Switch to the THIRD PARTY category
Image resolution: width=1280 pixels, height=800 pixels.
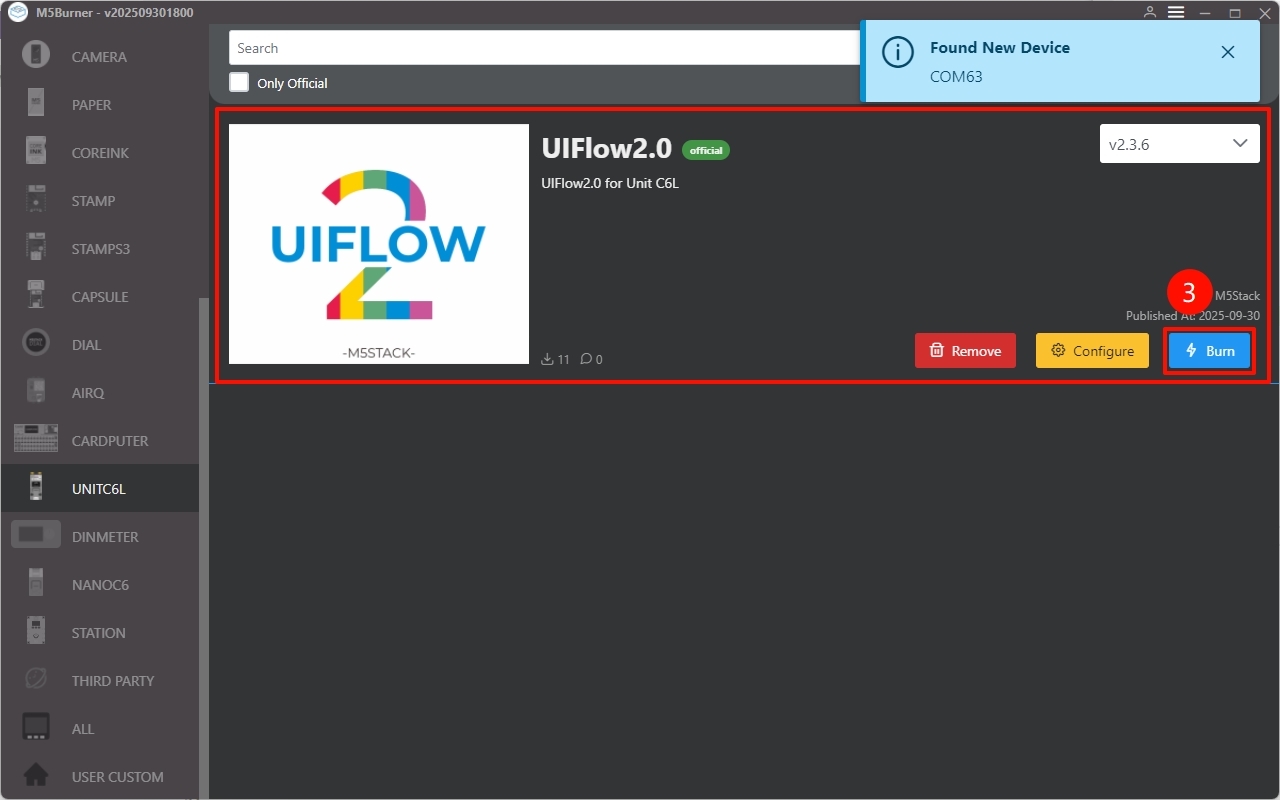pos(112,681)
